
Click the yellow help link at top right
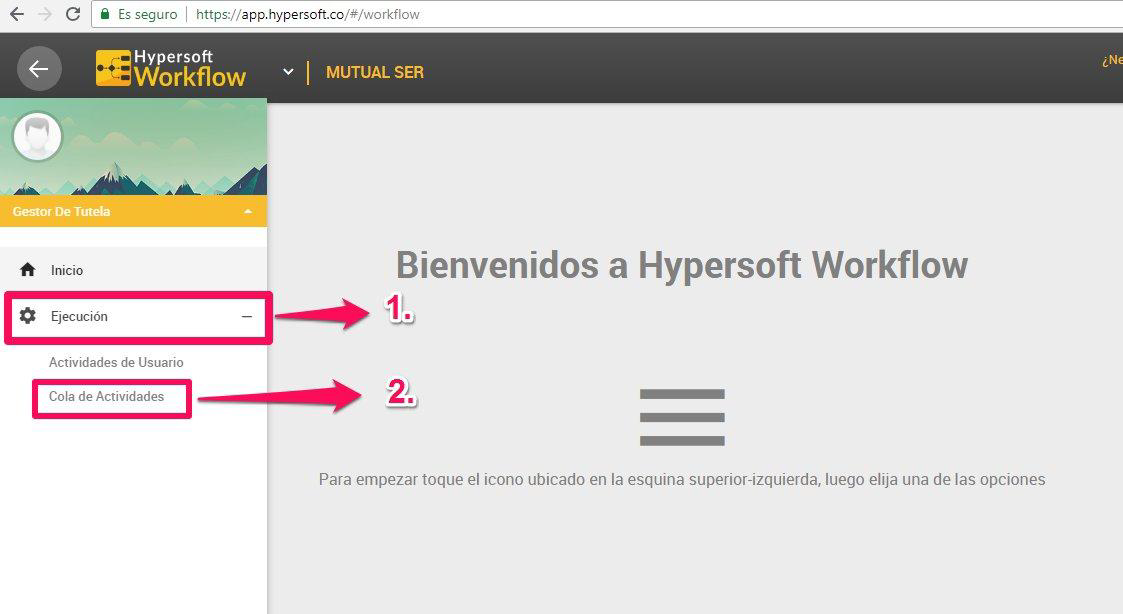click(1111, 61)
